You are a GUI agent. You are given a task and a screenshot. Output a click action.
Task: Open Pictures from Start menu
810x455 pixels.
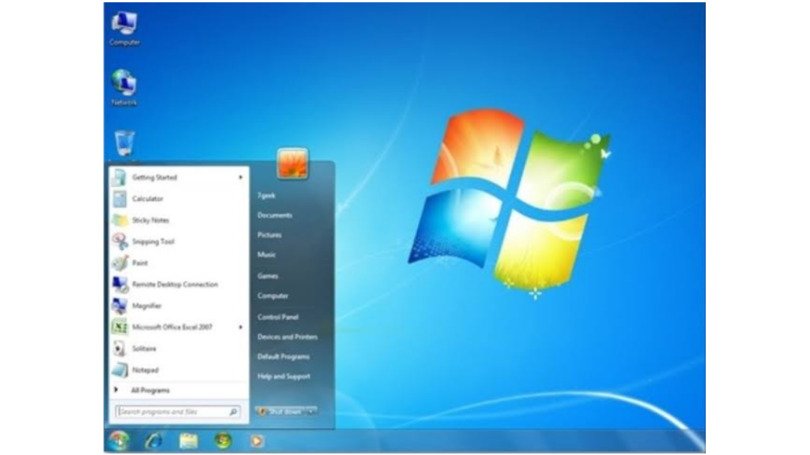(270, 235)
